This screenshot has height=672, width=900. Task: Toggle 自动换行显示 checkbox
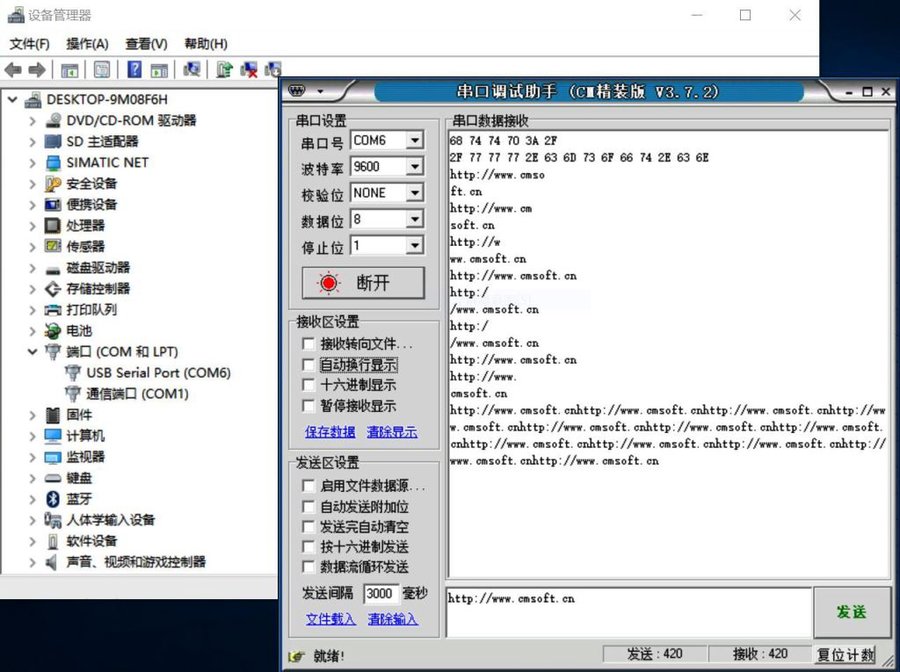(309, 364)
